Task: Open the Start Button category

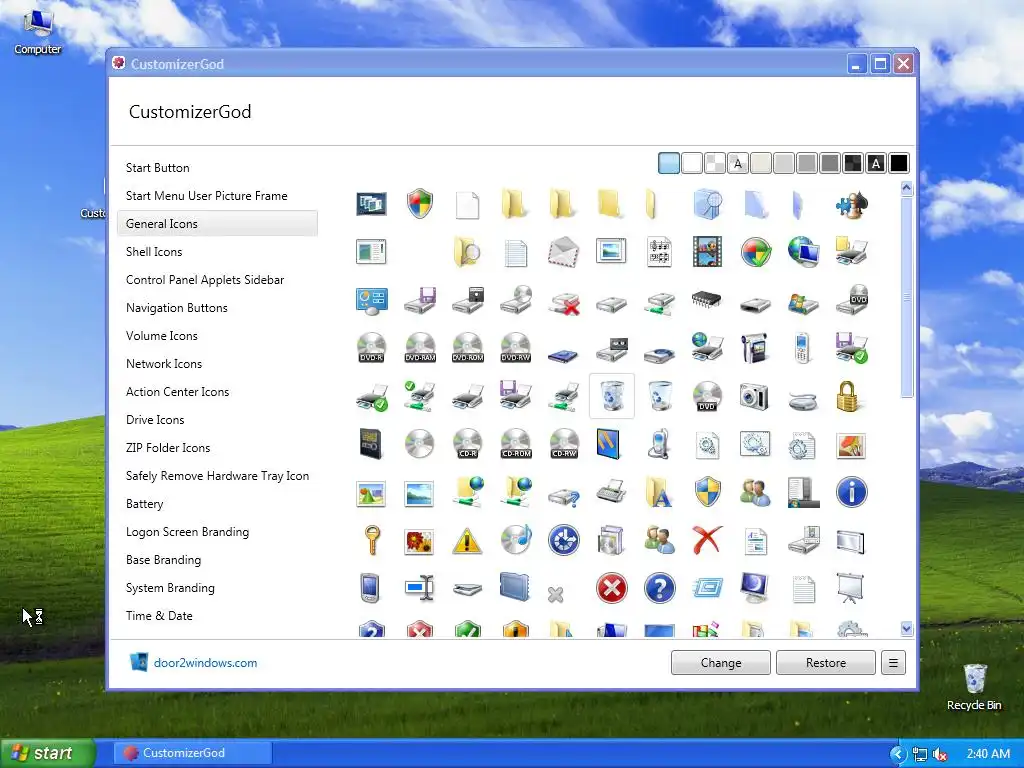Action: [x=217, y=168]
